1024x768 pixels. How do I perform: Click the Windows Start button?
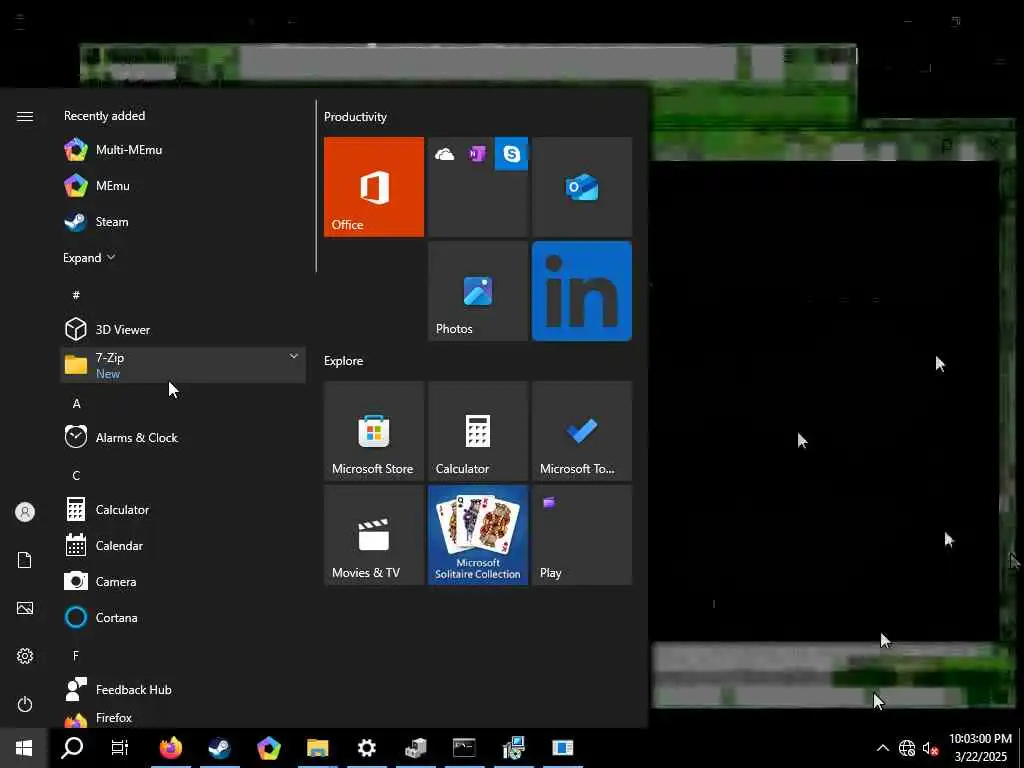24,748
